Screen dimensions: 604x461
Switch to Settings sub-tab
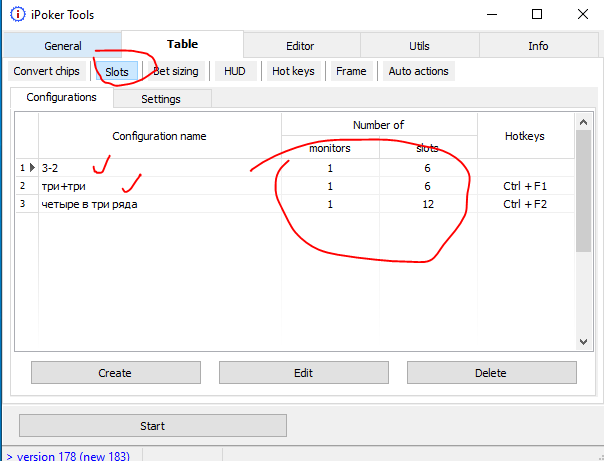[x=161, y=99]
